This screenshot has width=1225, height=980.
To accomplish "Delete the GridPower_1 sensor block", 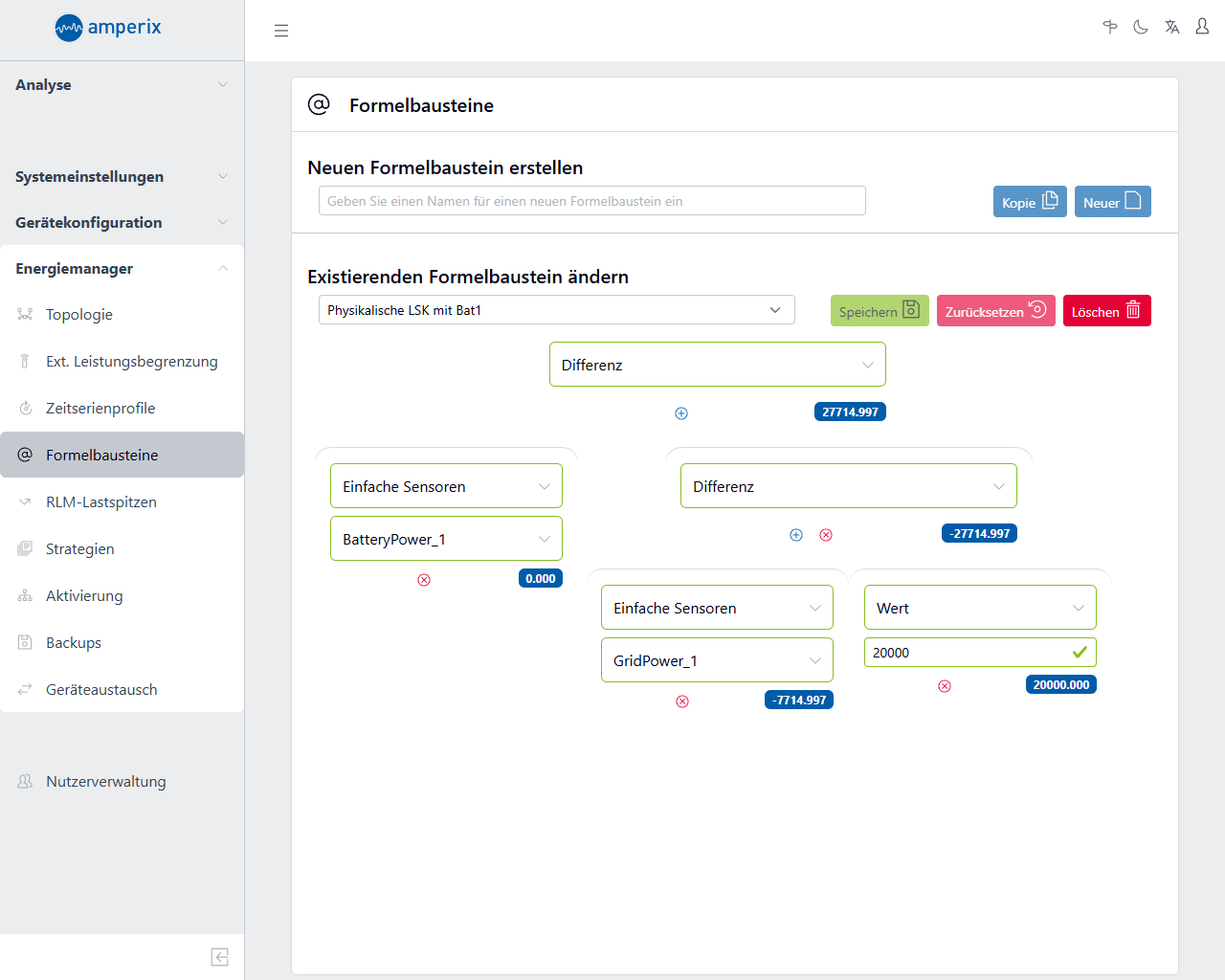I will pyautogui.click(x=682, y=702).
